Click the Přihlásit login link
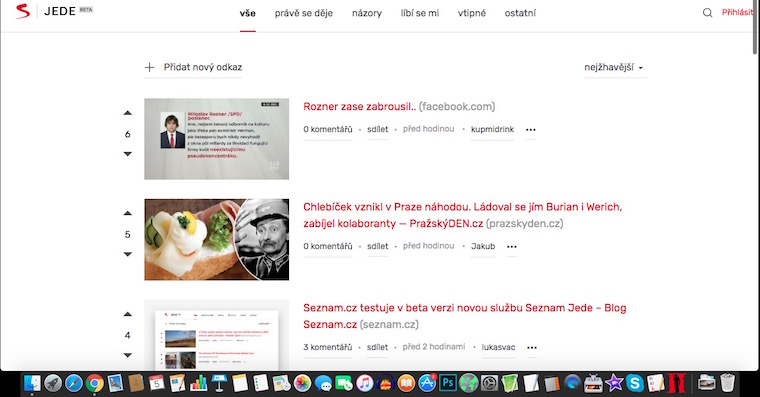 click(x=738, y=13)
